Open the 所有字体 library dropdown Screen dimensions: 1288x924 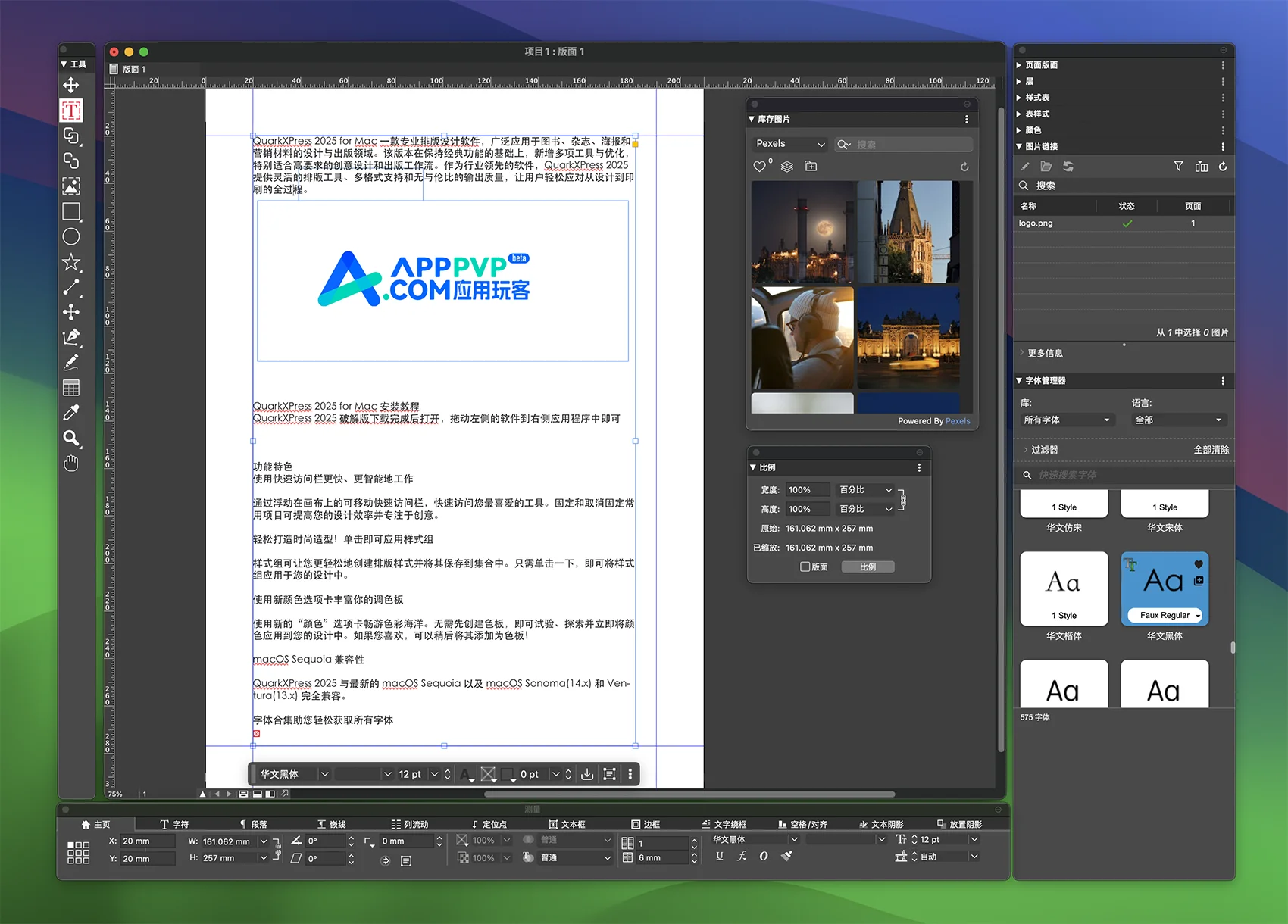(1067, 420)
